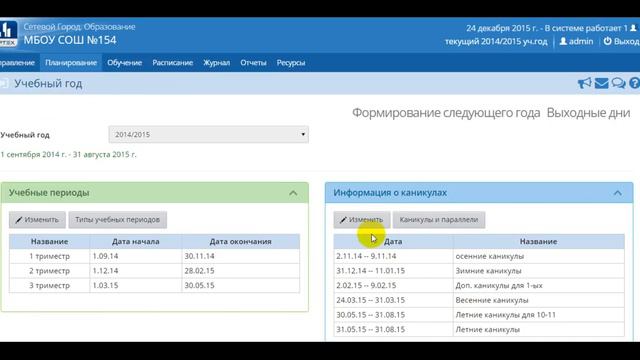Click the admin user profile link

576,41
